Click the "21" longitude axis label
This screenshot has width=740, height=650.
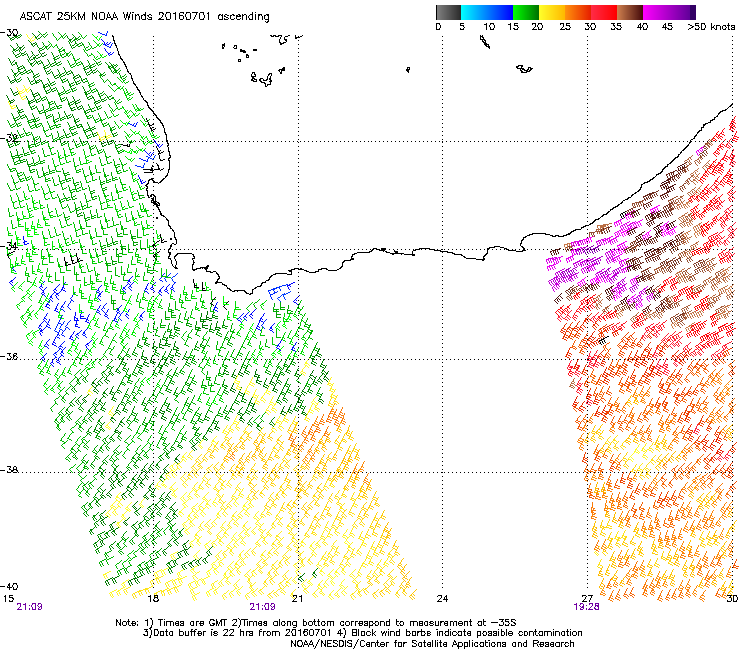(x=297, y=599)
